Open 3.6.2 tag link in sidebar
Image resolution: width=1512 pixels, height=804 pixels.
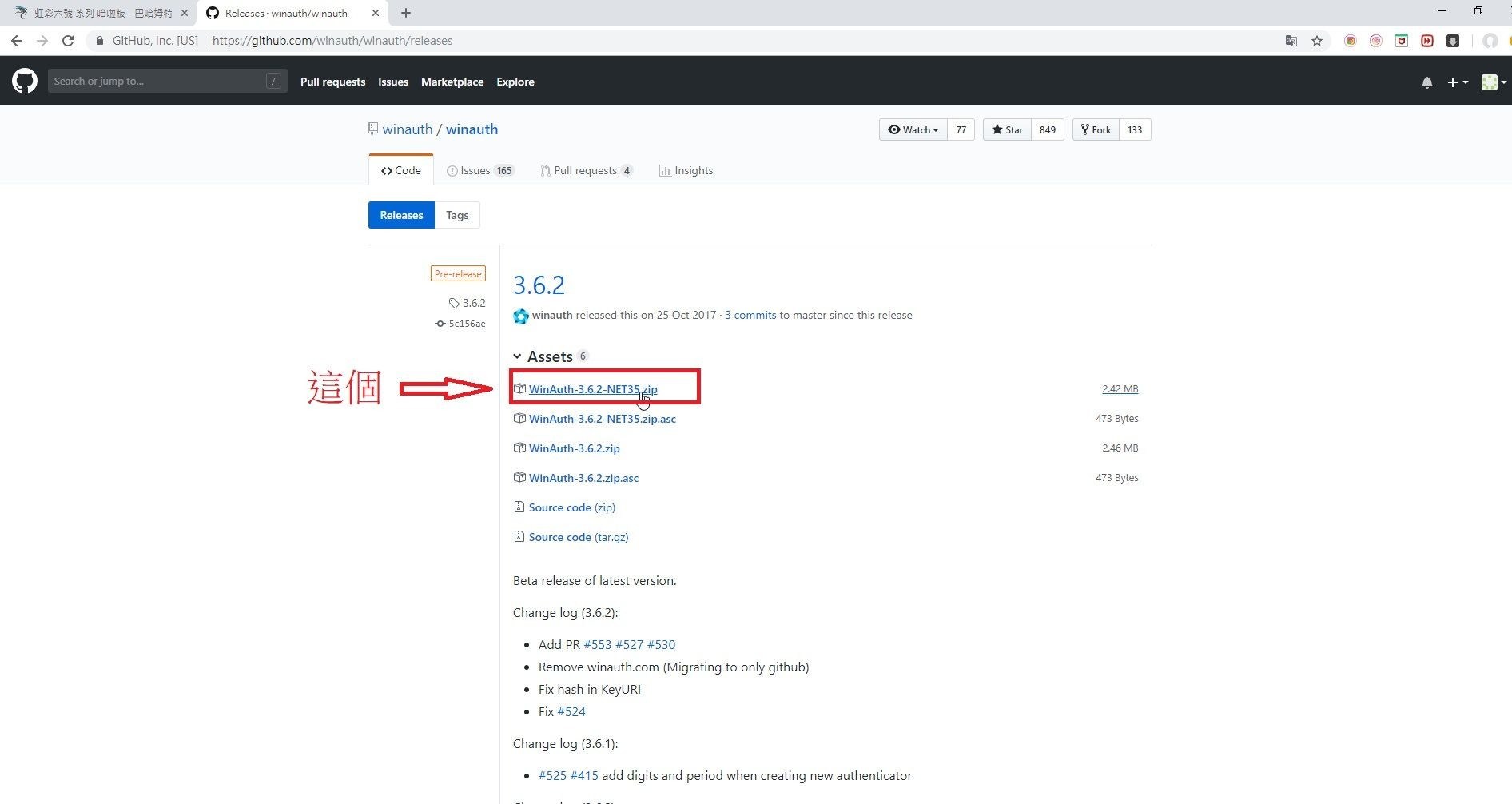[468, 303]
